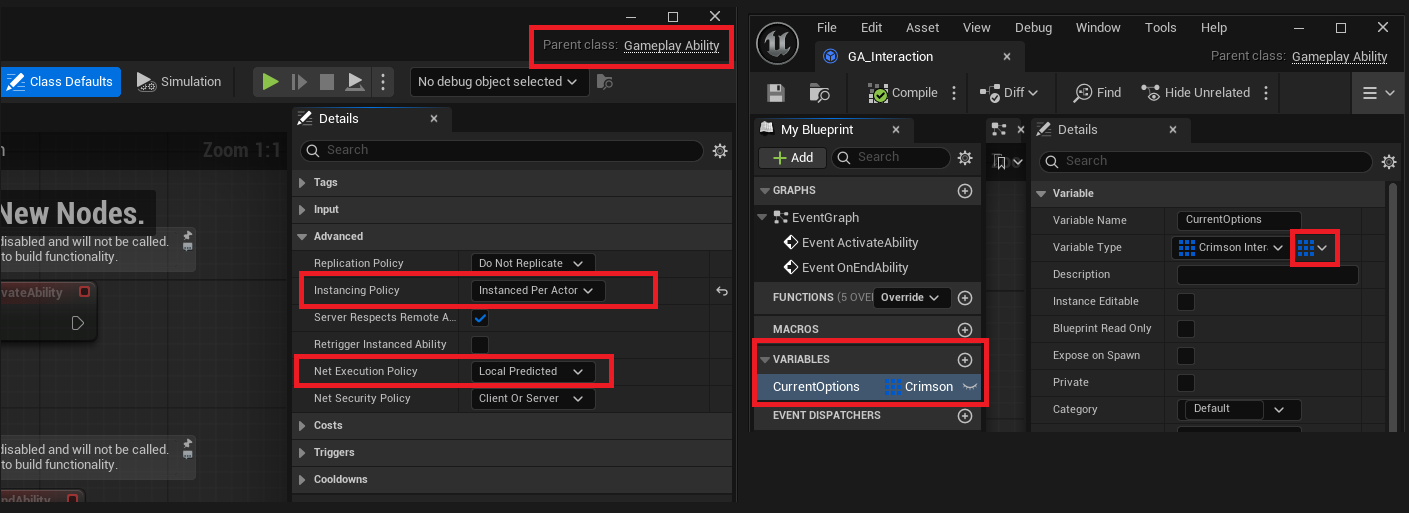1409x513 pixels.
Task: Open the array container type dropdown
Action: [x=1313, y=247]
